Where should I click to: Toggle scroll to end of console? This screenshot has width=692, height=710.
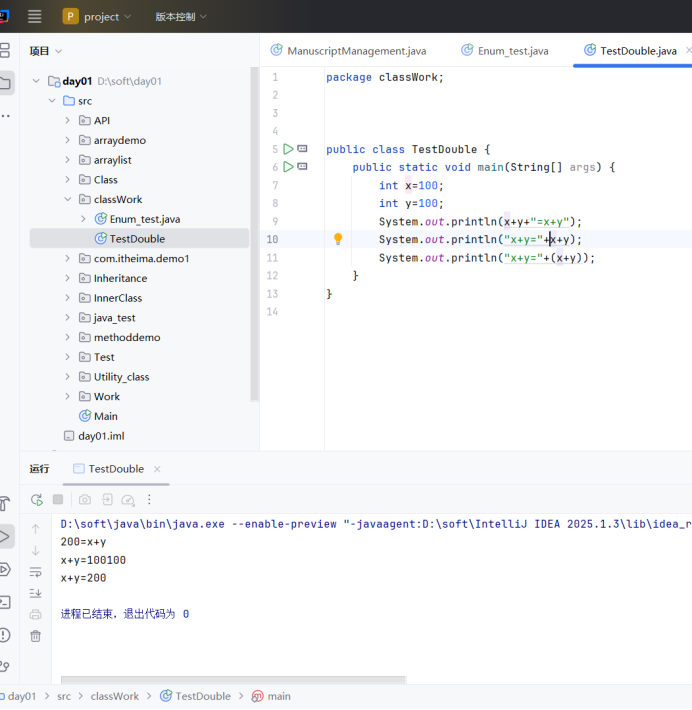36,593
